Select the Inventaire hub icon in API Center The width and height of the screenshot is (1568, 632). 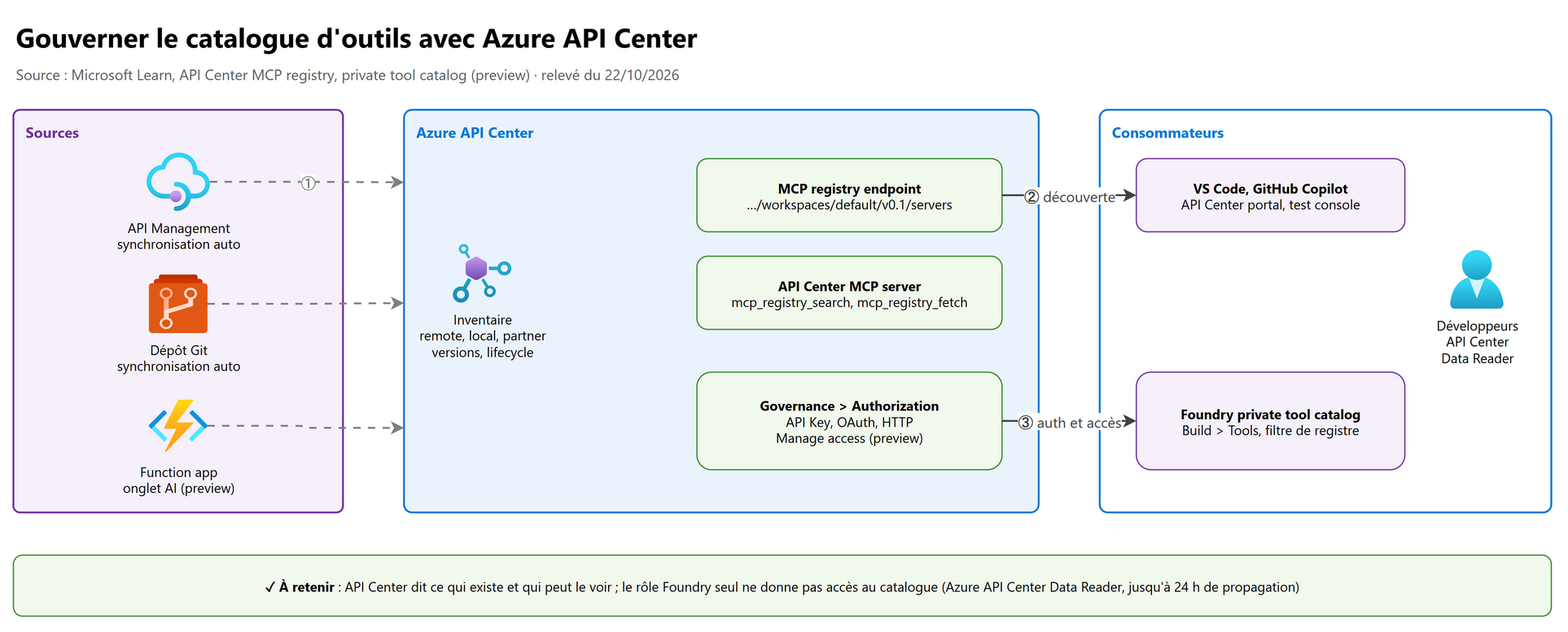(482, 274)
